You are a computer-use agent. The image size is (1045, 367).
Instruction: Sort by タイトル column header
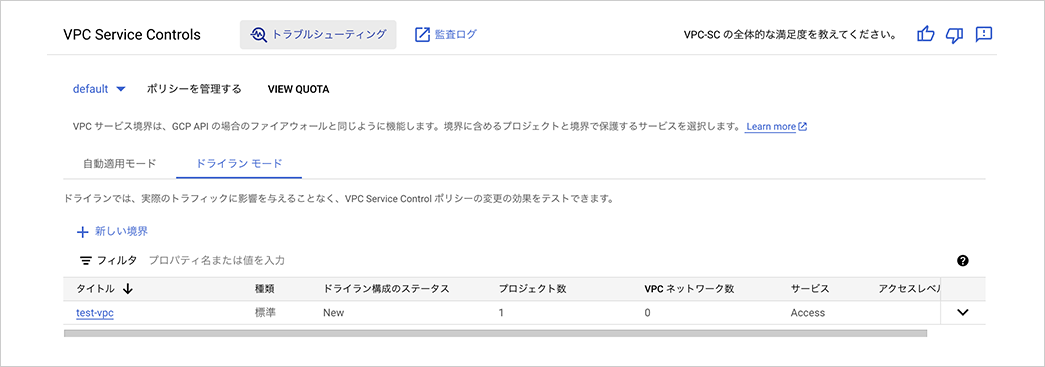(x=105, y=289)
